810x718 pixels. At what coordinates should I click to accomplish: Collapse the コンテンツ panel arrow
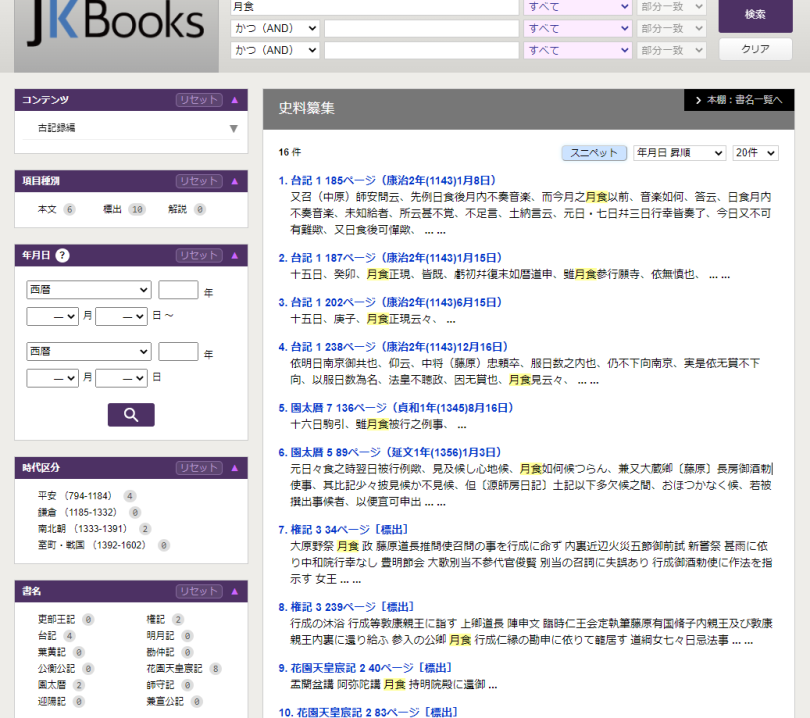235,100
